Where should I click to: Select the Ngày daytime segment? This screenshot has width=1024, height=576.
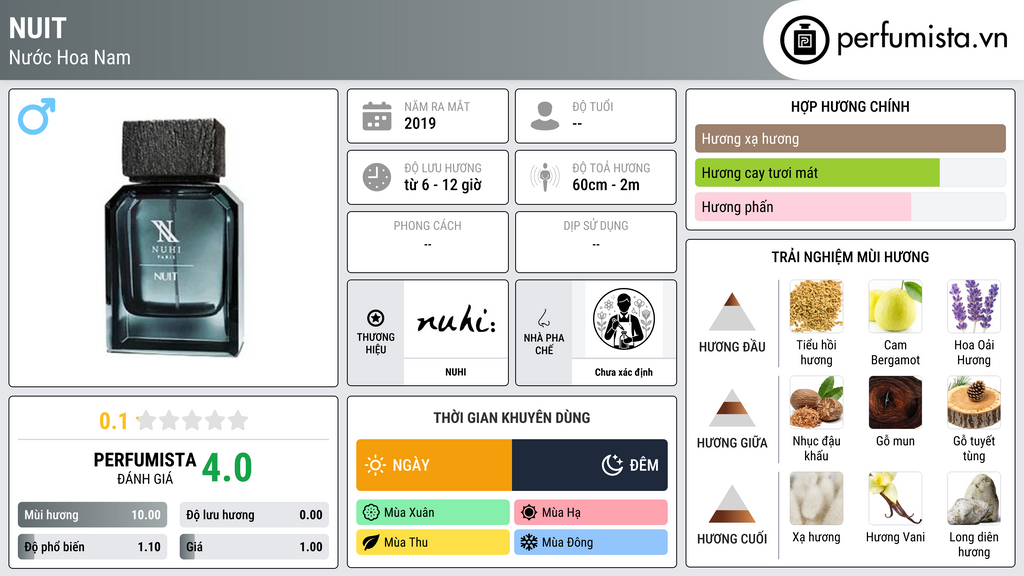434,465
